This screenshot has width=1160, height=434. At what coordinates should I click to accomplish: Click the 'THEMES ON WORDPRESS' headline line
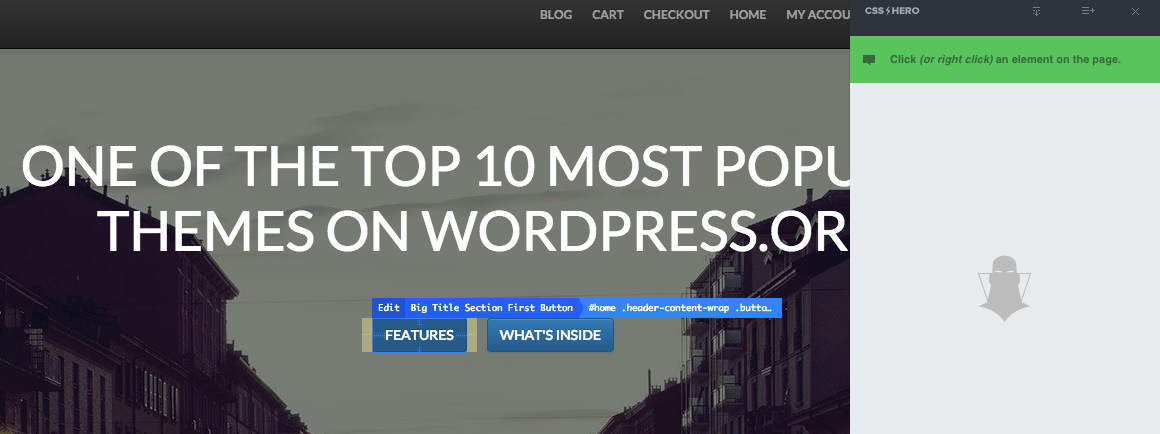click(471, 230)
